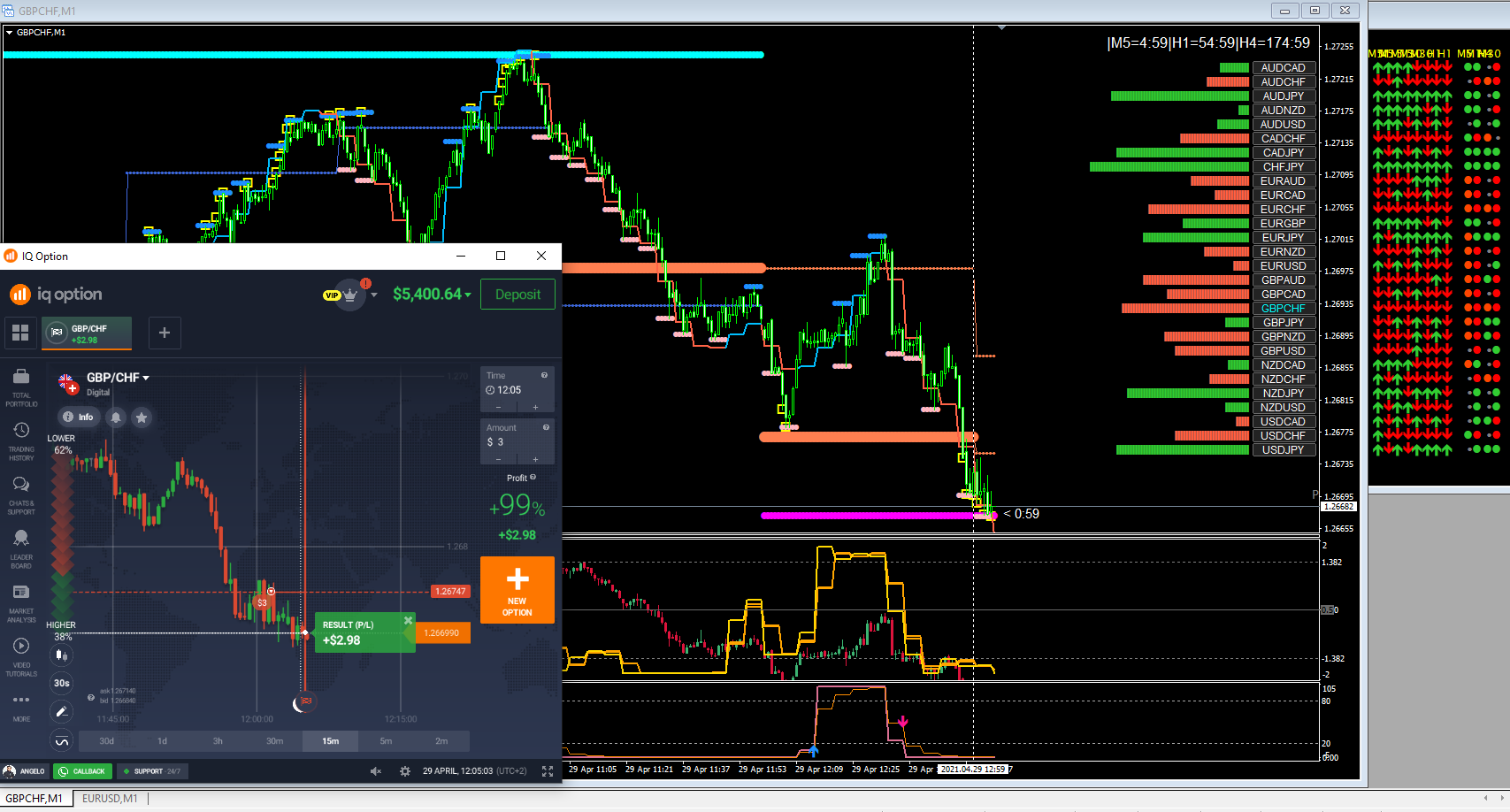
Task: Set a price alert with bell icon
Action: pos(116,417)
